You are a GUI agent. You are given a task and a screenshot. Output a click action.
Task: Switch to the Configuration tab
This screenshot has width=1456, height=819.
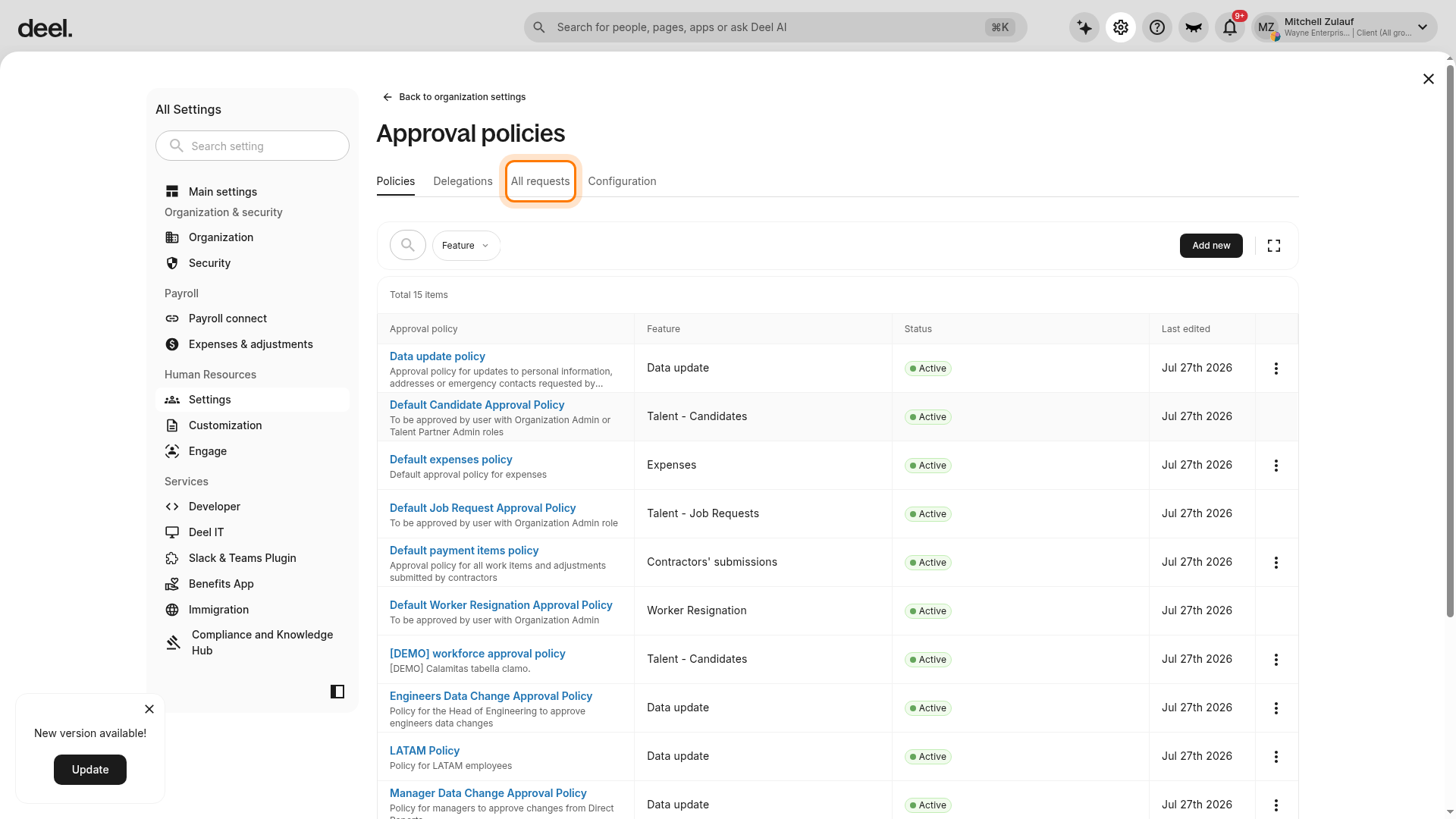tap(623, 181)
